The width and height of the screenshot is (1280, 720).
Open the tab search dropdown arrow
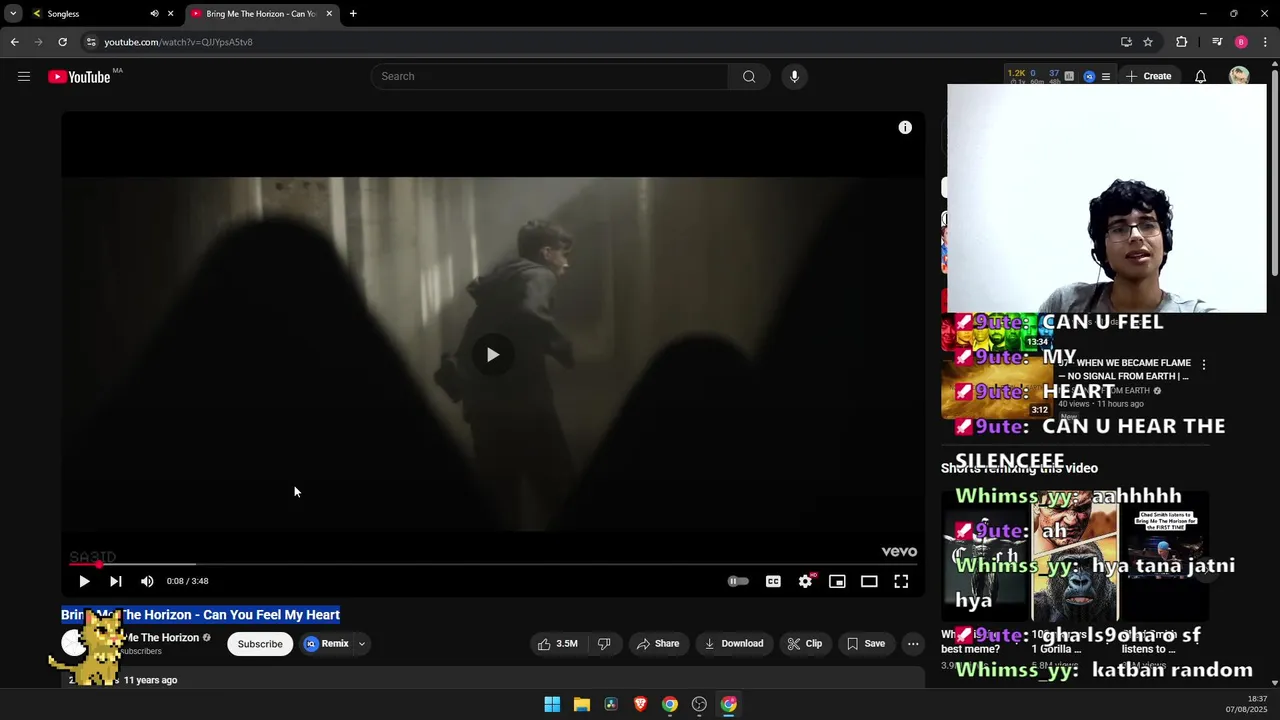click(13, 14)
